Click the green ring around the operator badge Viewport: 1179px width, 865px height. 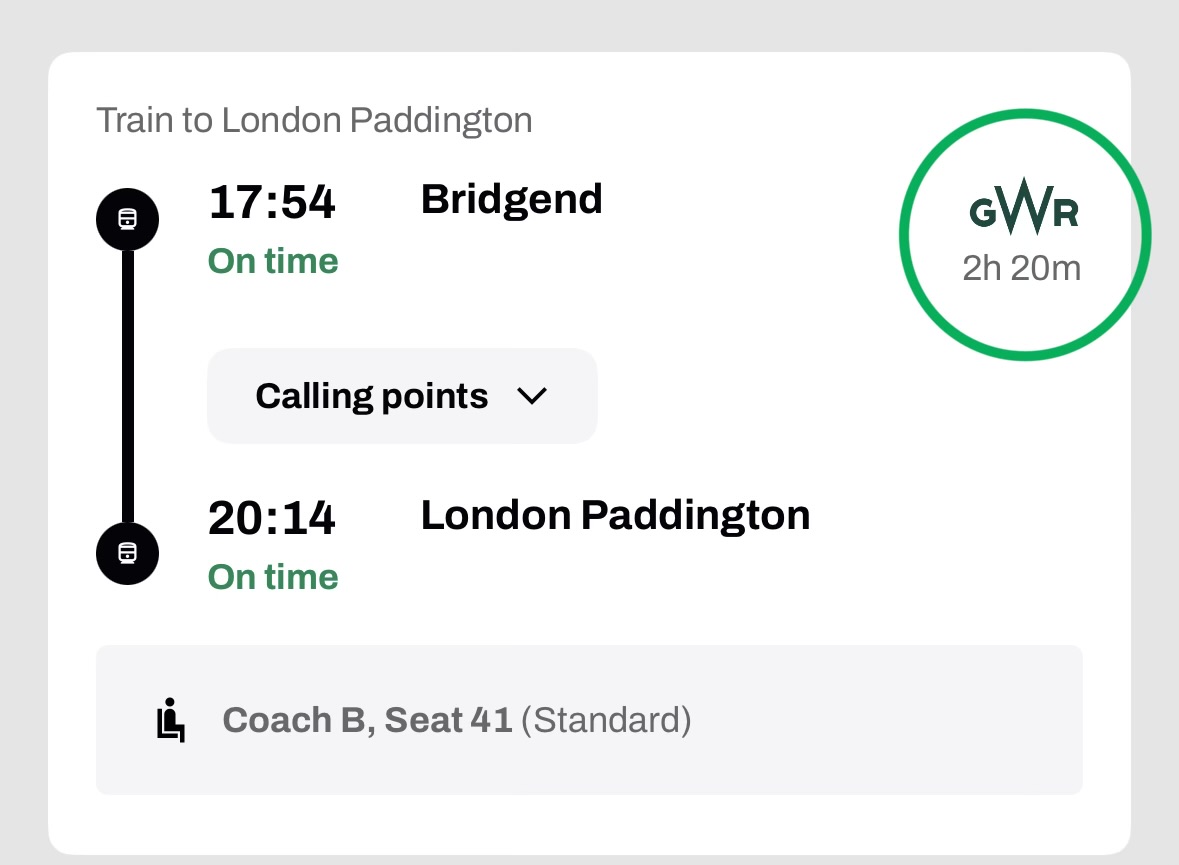point(904,236)
